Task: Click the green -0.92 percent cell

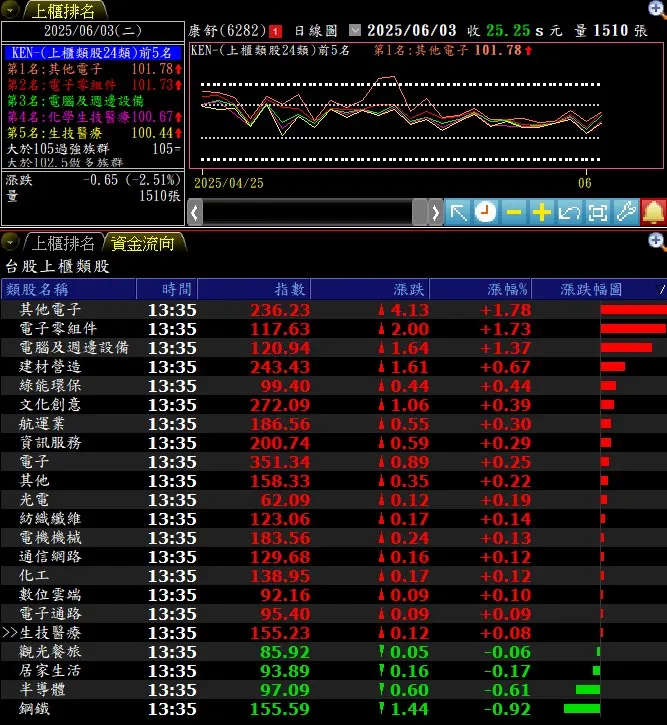Action: coord(507,708)
